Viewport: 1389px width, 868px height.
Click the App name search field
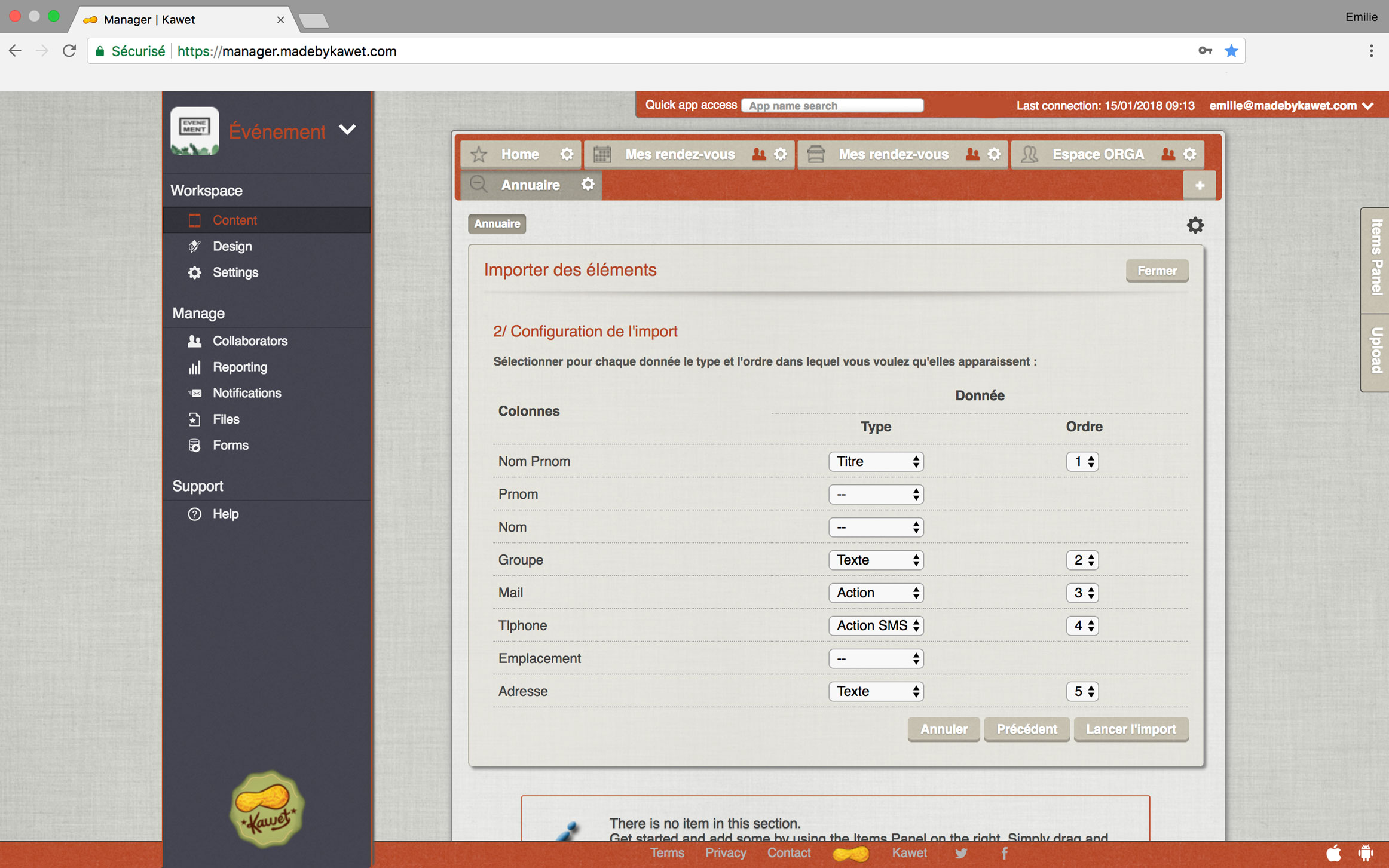pos(832,105)
